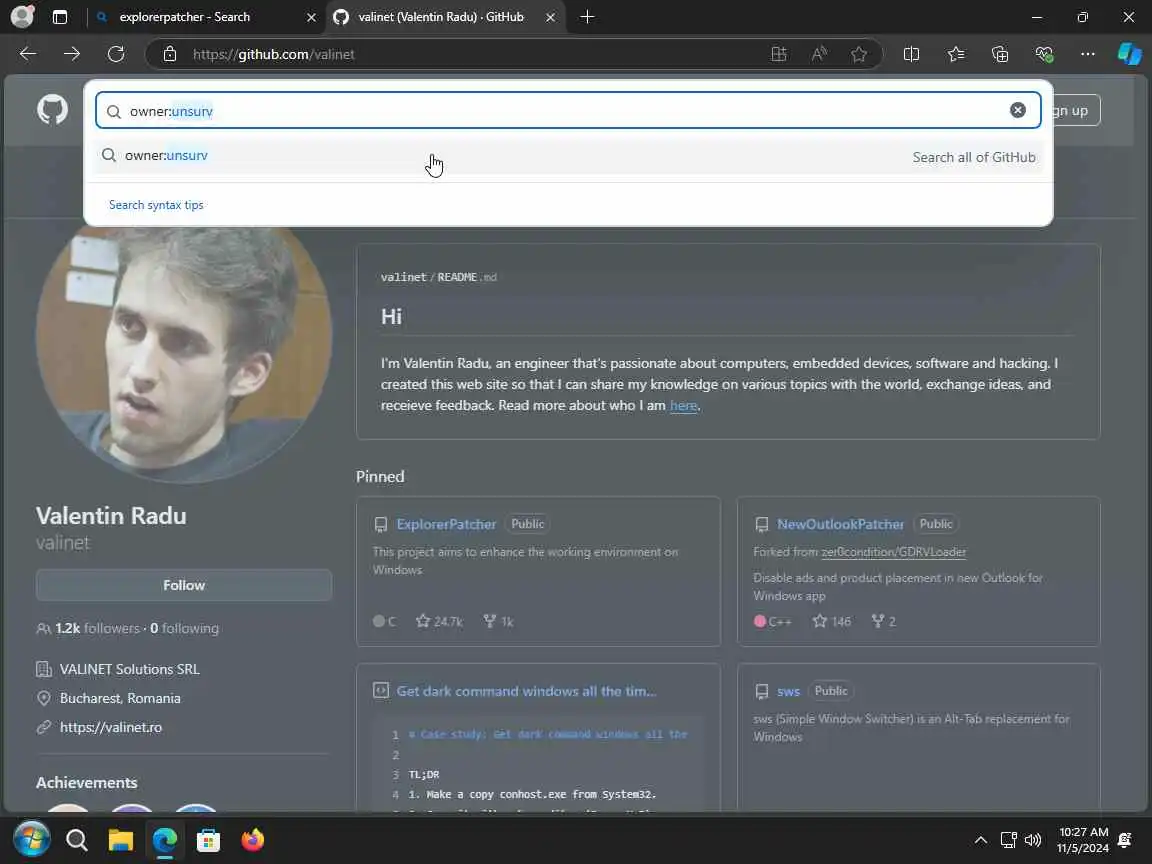Viewport: 1152px width, 864px height.
Task: View the 0 following list
Action: click(x=184, y=628)
